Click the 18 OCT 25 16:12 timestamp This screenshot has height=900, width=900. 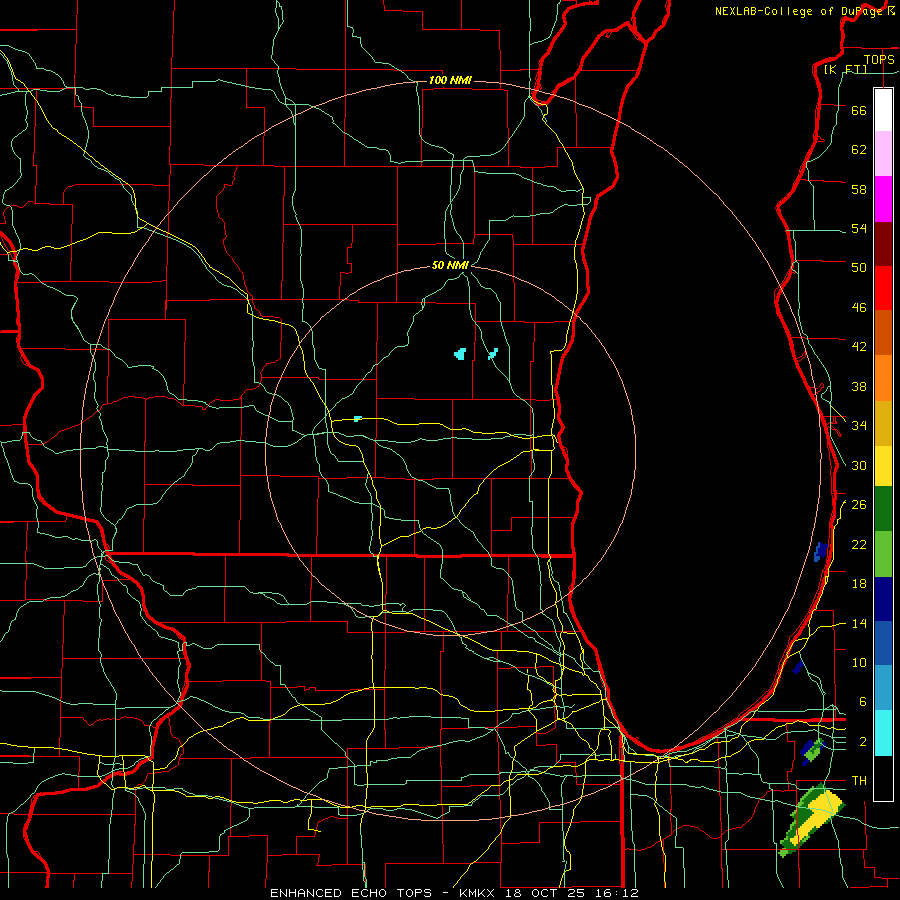point(572,893)
